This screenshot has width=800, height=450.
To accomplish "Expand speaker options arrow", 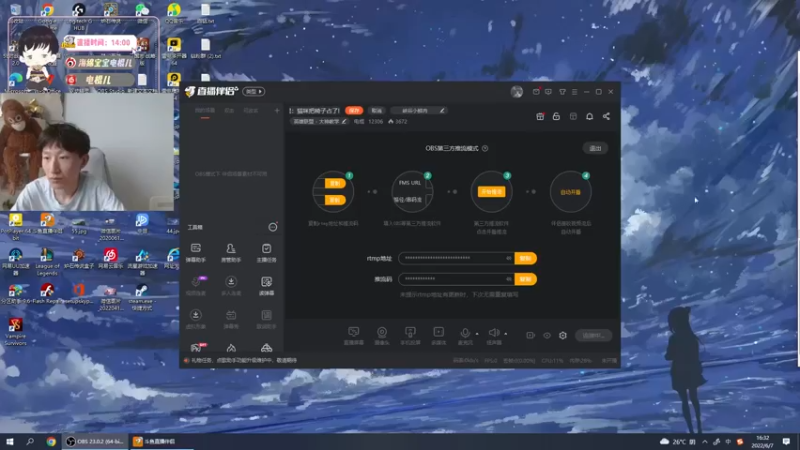I will click(x=506, y=334).
